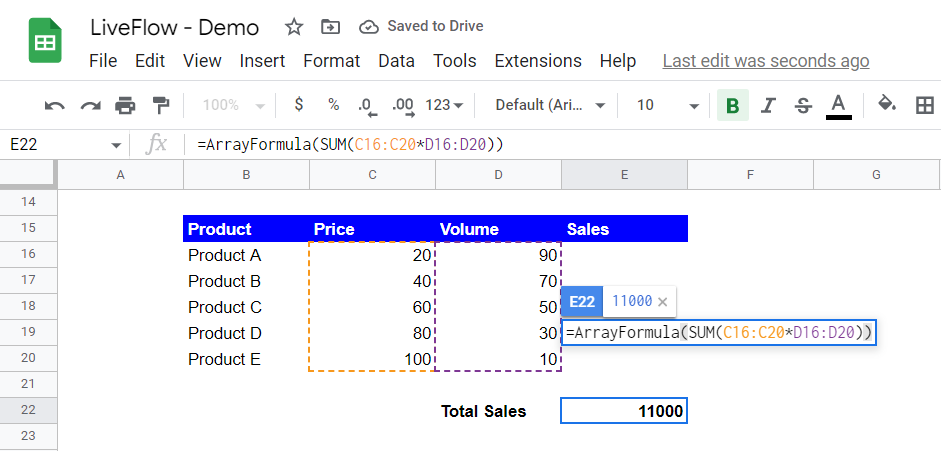Toggle italic formatting
941x451 pixels.
coord(768,105)
